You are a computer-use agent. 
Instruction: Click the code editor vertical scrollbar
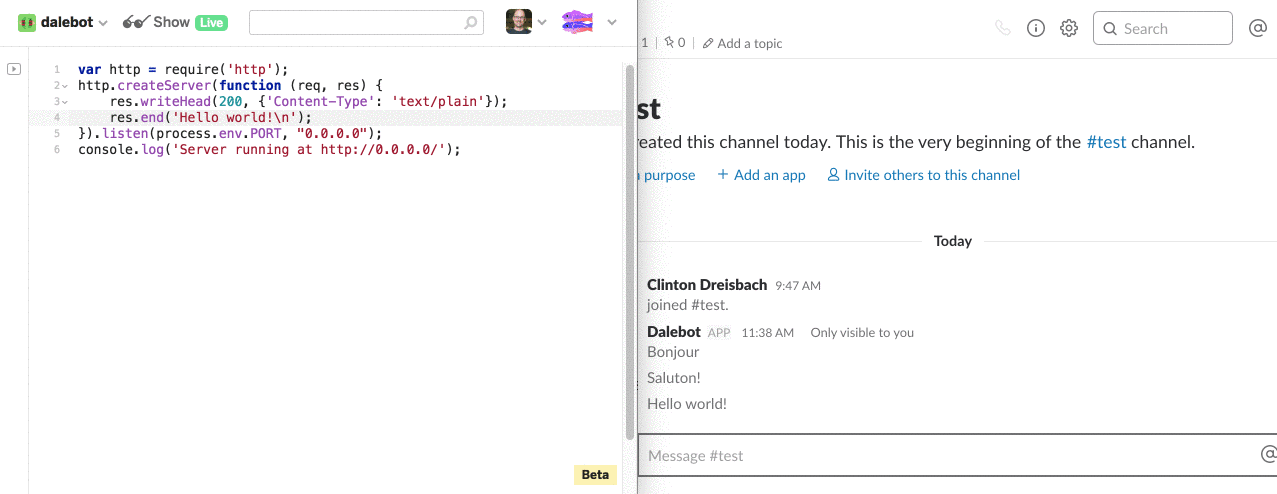coord(629,250)
